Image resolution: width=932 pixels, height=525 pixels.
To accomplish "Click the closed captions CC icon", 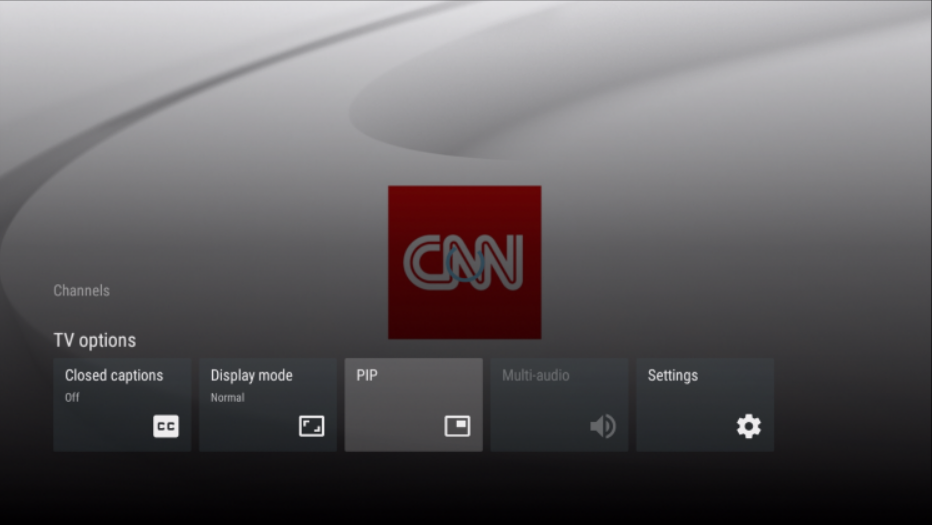I will point(166,426).
